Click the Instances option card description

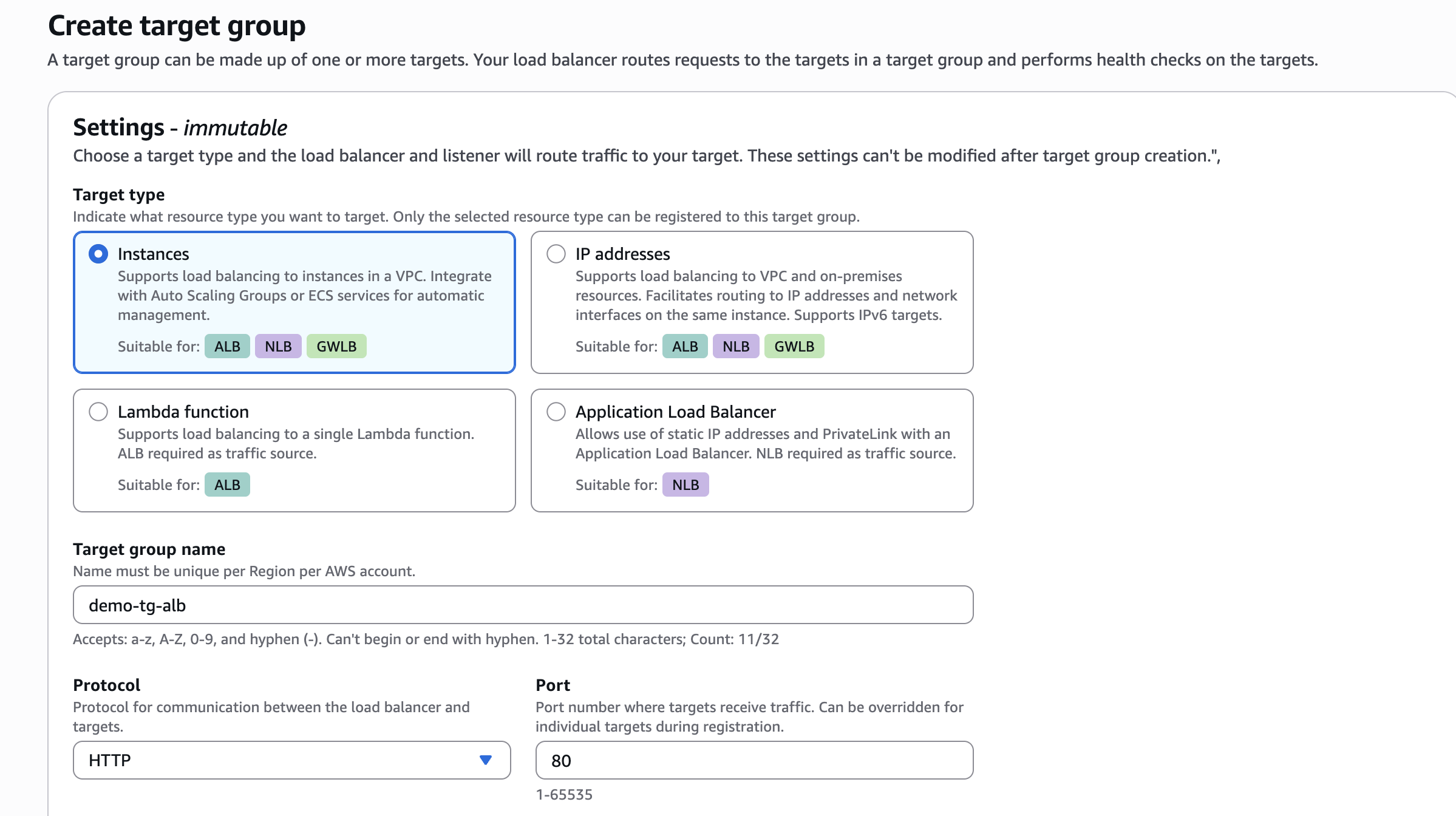[x=304, y=296]
